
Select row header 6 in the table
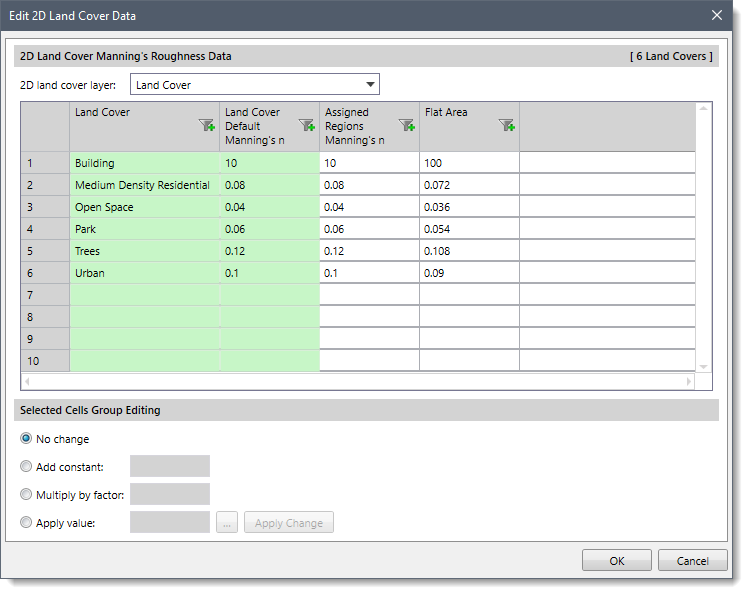coord(45,273)
